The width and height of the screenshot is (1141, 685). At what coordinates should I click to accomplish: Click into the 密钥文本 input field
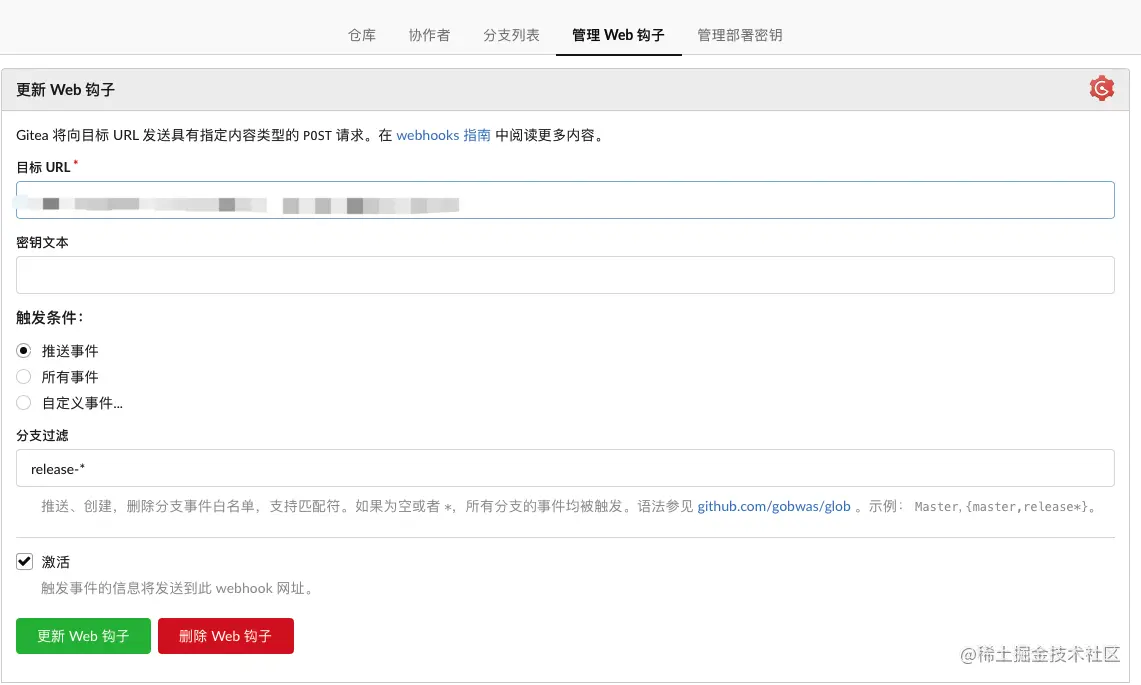[565, 275]
